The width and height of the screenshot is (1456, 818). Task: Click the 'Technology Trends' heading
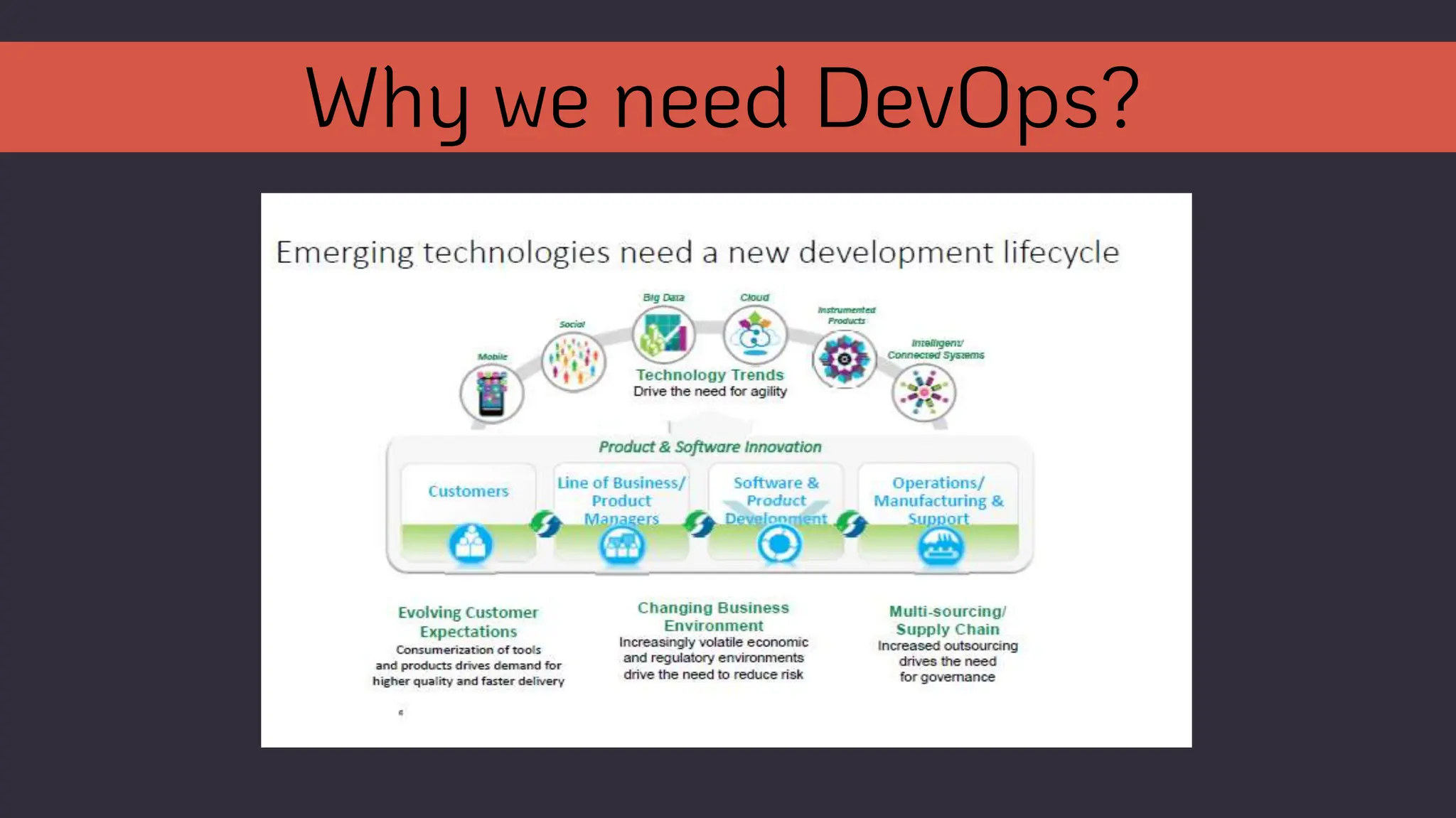[710, 375]
